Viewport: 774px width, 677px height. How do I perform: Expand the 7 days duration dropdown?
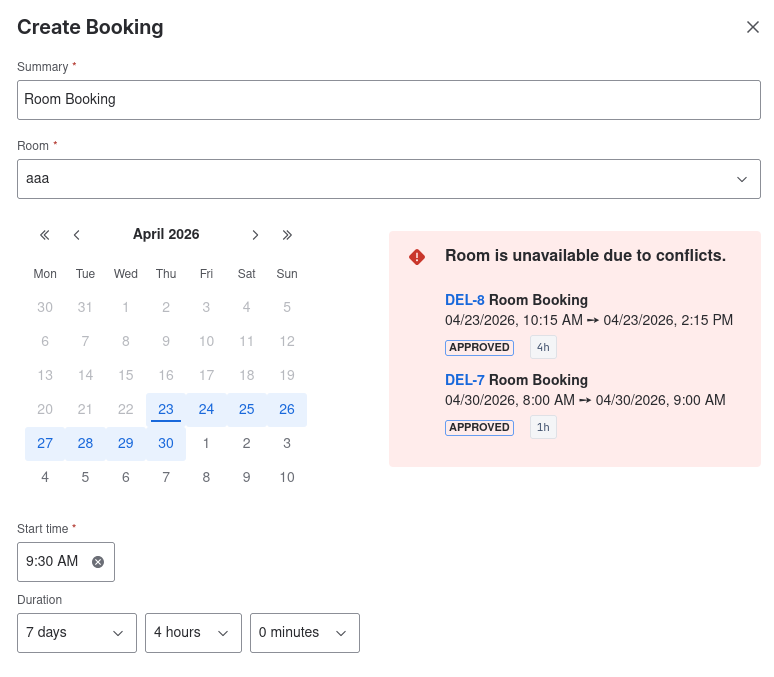tap(77, 633)
